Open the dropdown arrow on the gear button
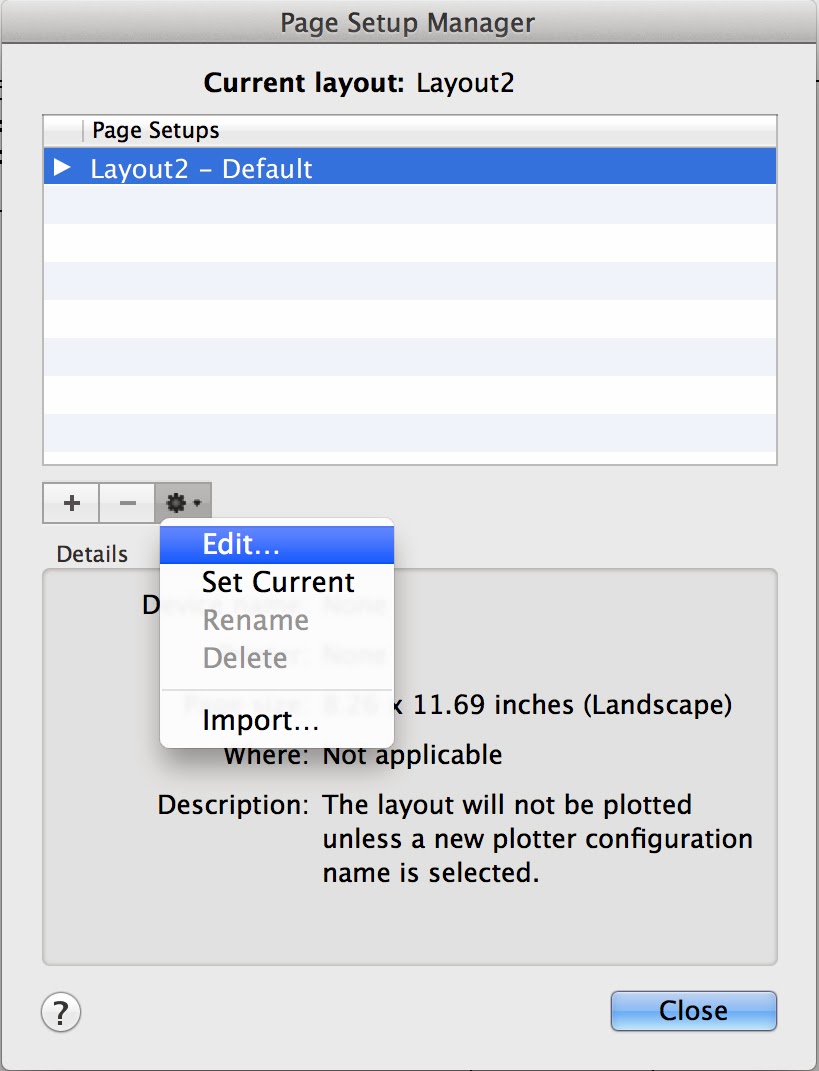 [197, 503]
